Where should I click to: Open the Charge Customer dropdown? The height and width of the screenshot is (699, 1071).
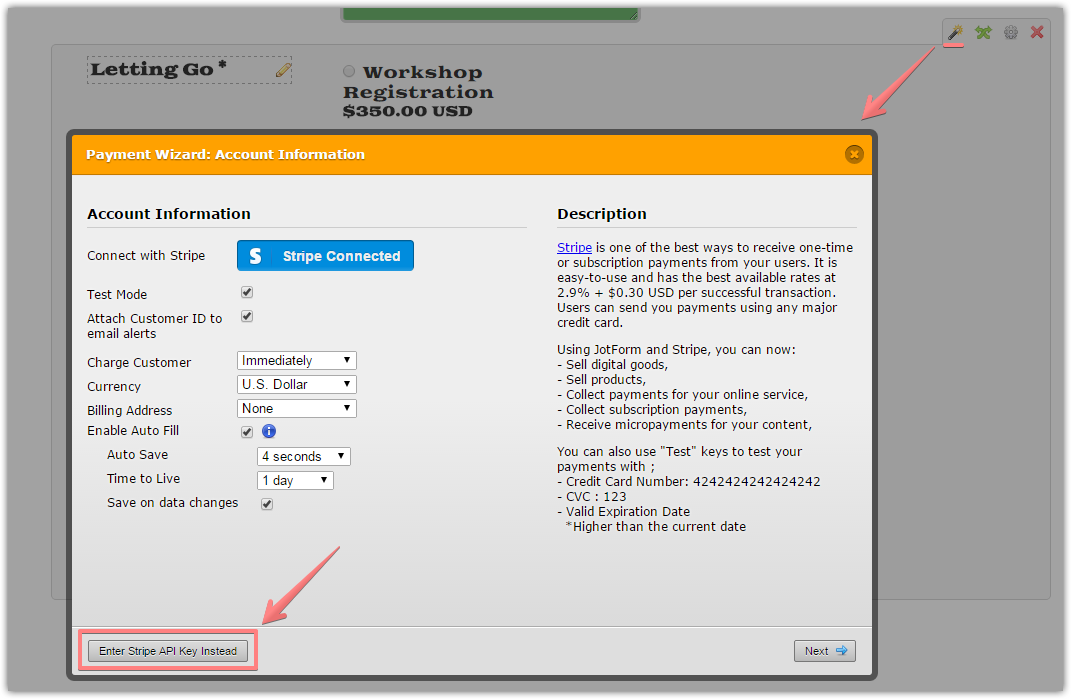(x=296, y=361)
